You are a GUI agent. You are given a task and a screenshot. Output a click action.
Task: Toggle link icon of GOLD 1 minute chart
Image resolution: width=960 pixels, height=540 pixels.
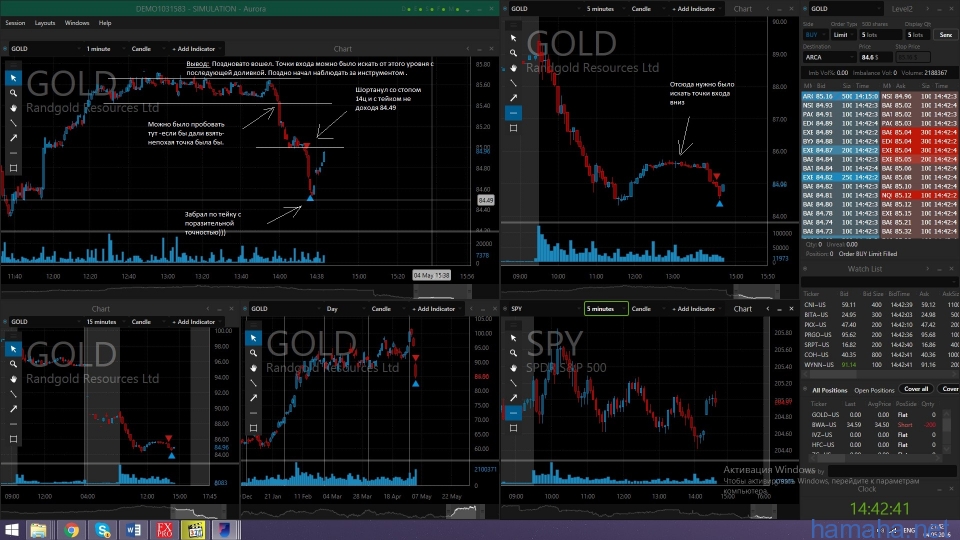point(5,48)
